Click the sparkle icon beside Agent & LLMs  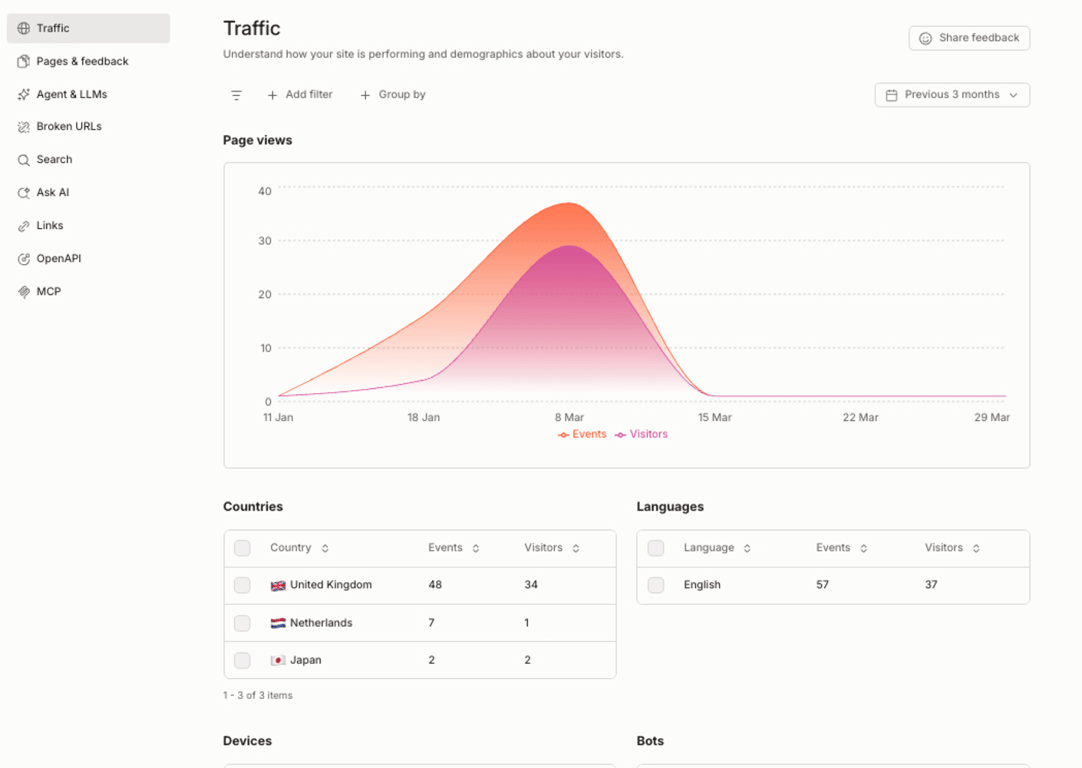tap(23, 95)
